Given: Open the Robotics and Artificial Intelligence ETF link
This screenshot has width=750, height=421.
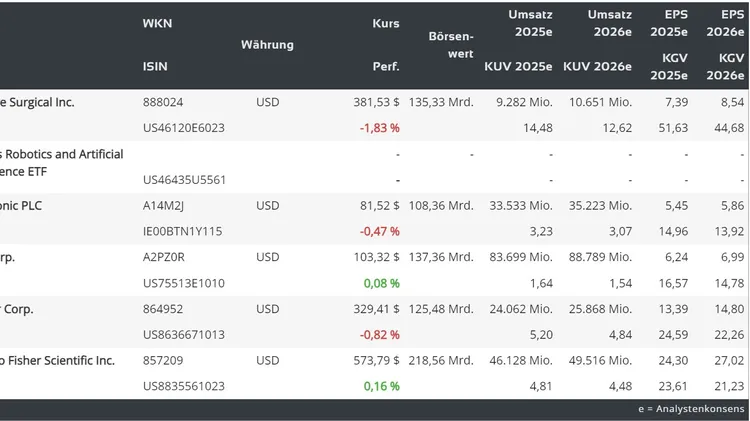Looking at the screenshot, I should point(62,163).
